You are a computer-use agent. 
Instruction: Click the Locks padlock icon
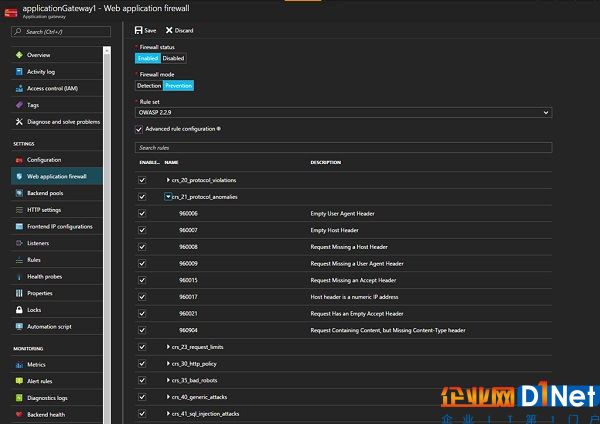pyautogui.click(x=19, y=310)
